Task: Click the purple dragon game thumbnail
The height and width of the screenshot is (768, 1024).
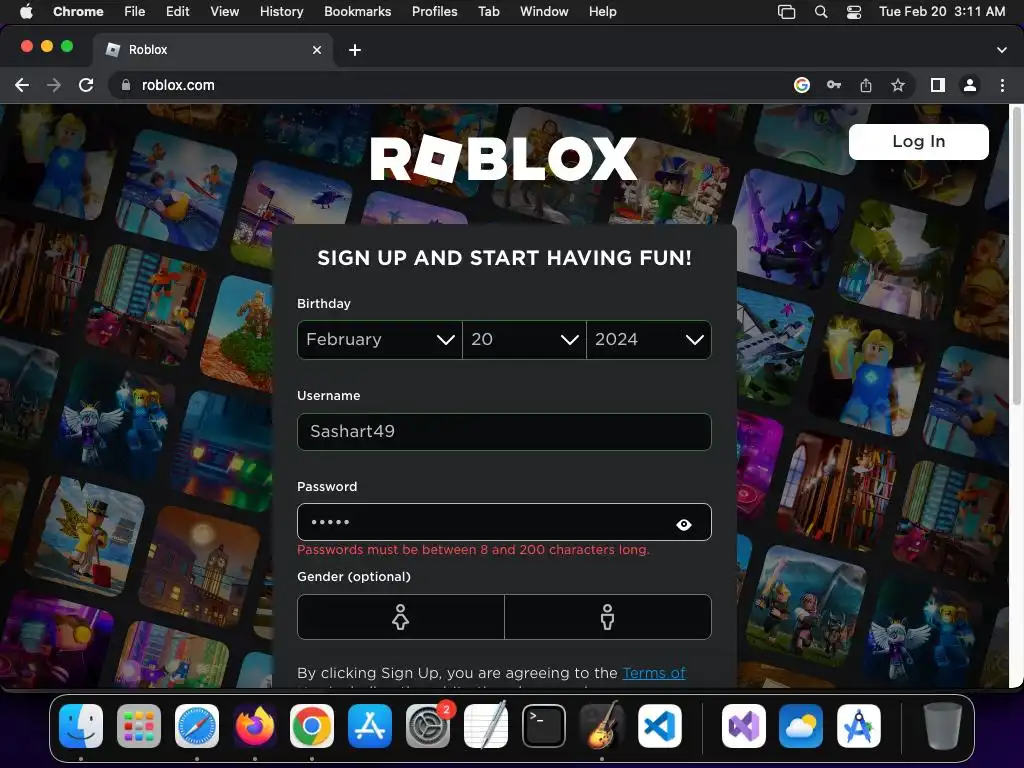Action: pos(787,229)
